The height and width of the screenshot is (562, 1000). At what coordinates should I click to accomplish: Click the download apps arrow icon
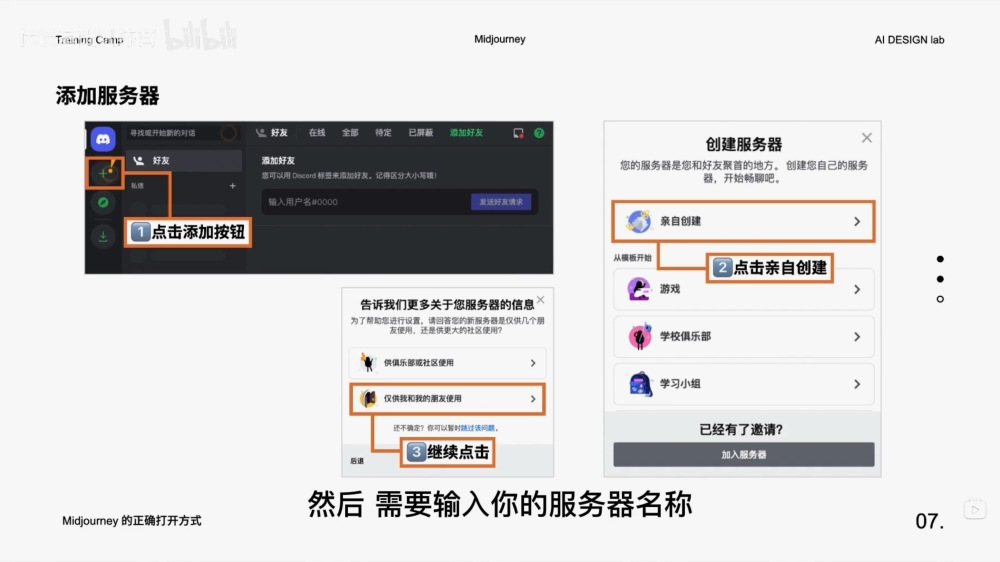tap(103, 236)
